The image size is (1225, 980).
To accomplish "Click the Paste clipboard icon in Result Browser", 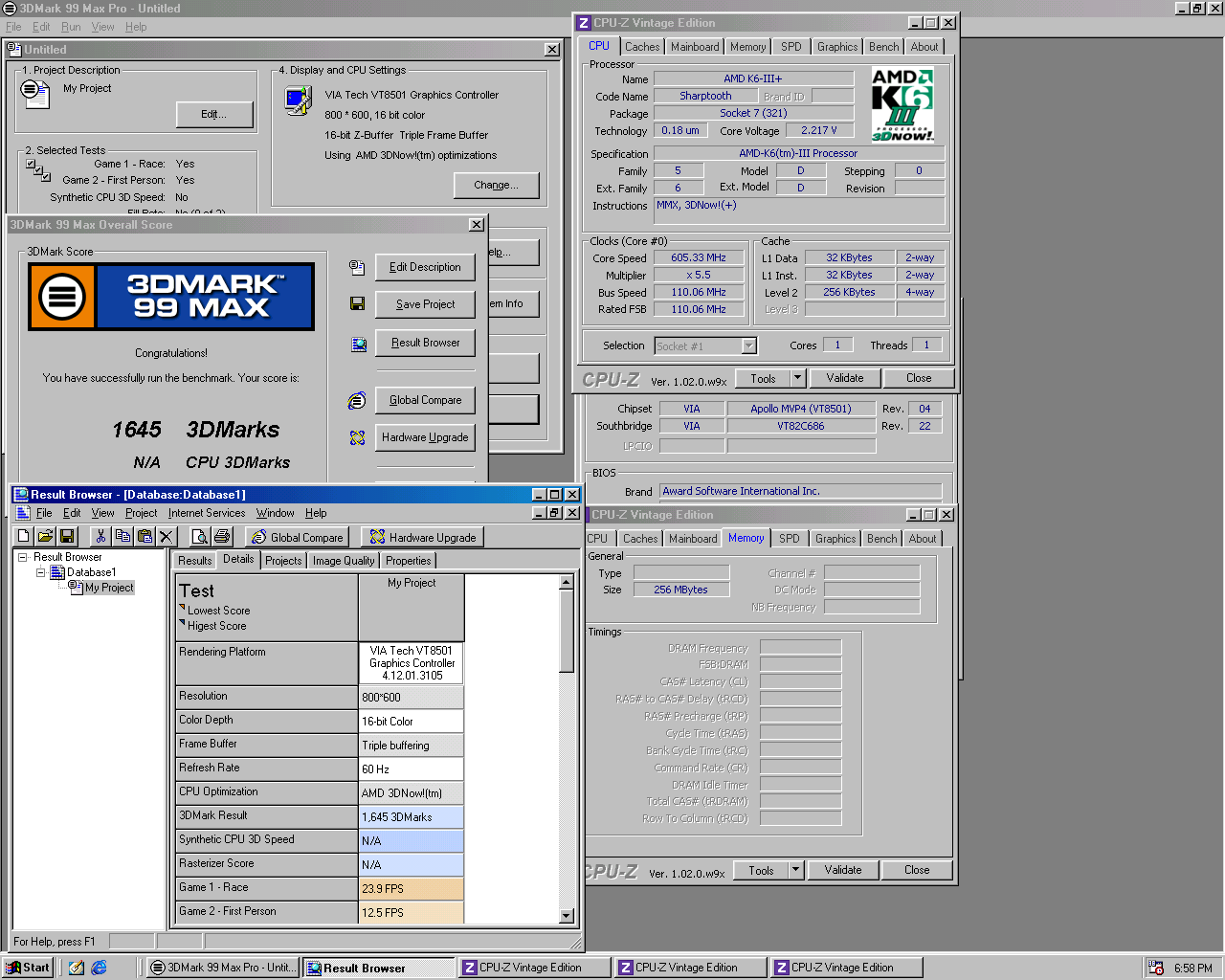I will (x=145, y=537).
